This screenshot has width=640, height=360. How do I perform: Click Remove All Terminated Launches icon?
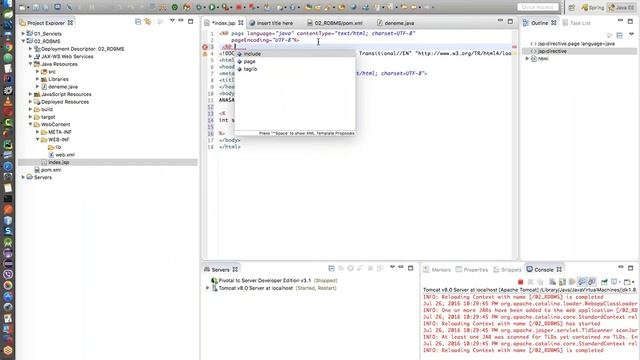[x=540, y=282]
